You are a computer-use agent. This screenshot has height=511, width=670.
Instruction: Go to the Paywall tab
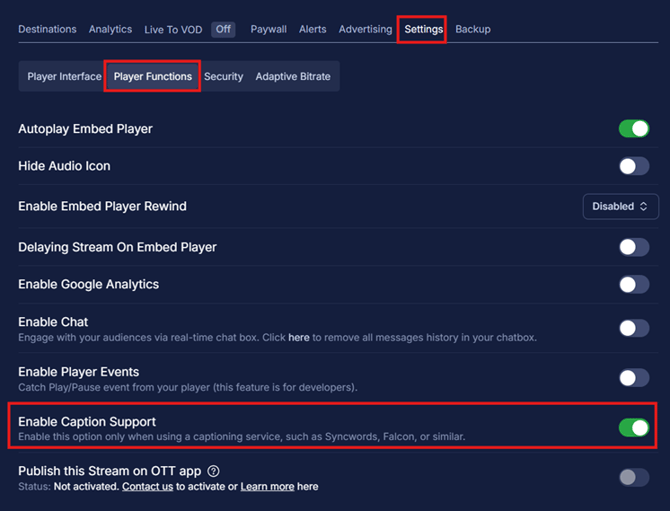[x=268, y=29]
